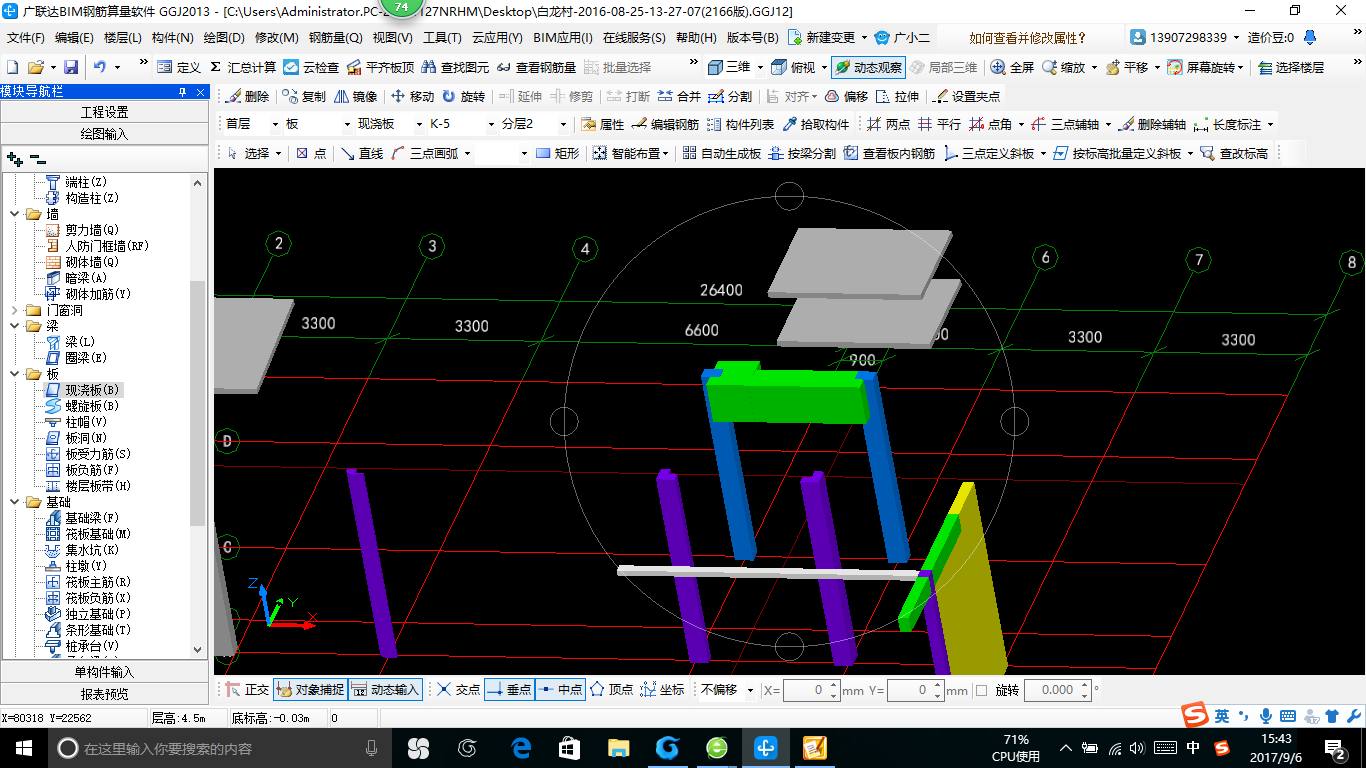
Task: Open 报表预览 report preview
Action: [x=104, y=694]
